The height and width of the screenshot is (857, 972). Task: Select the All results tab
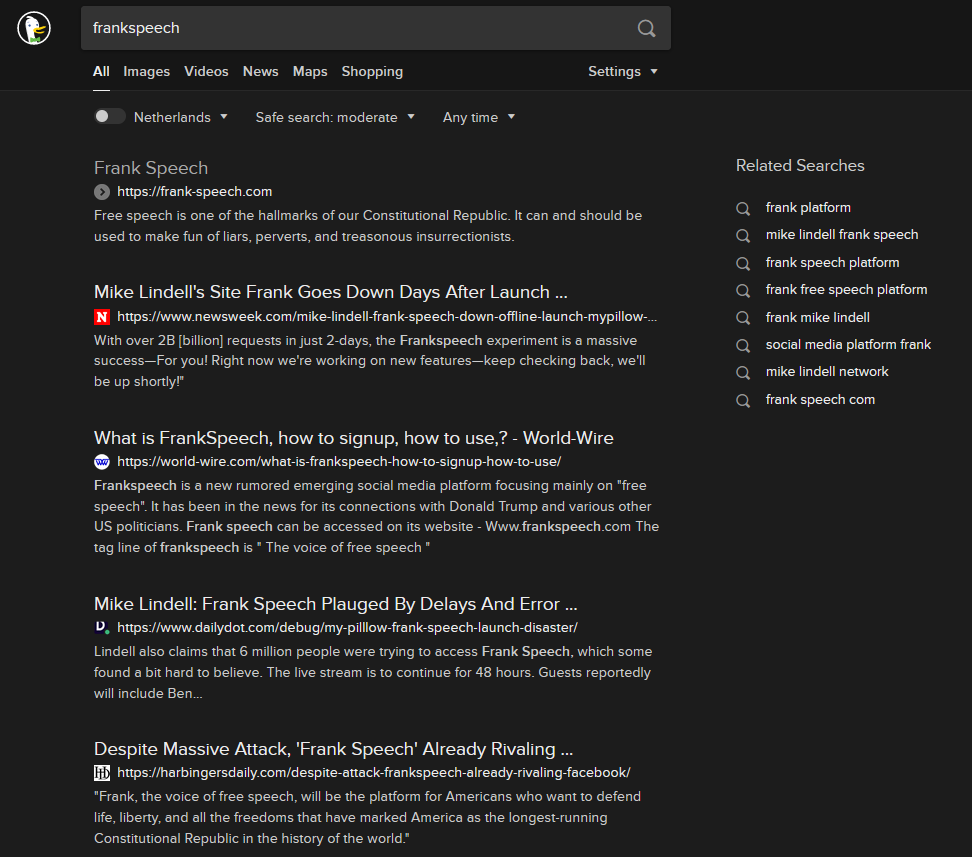coord(101,71)
